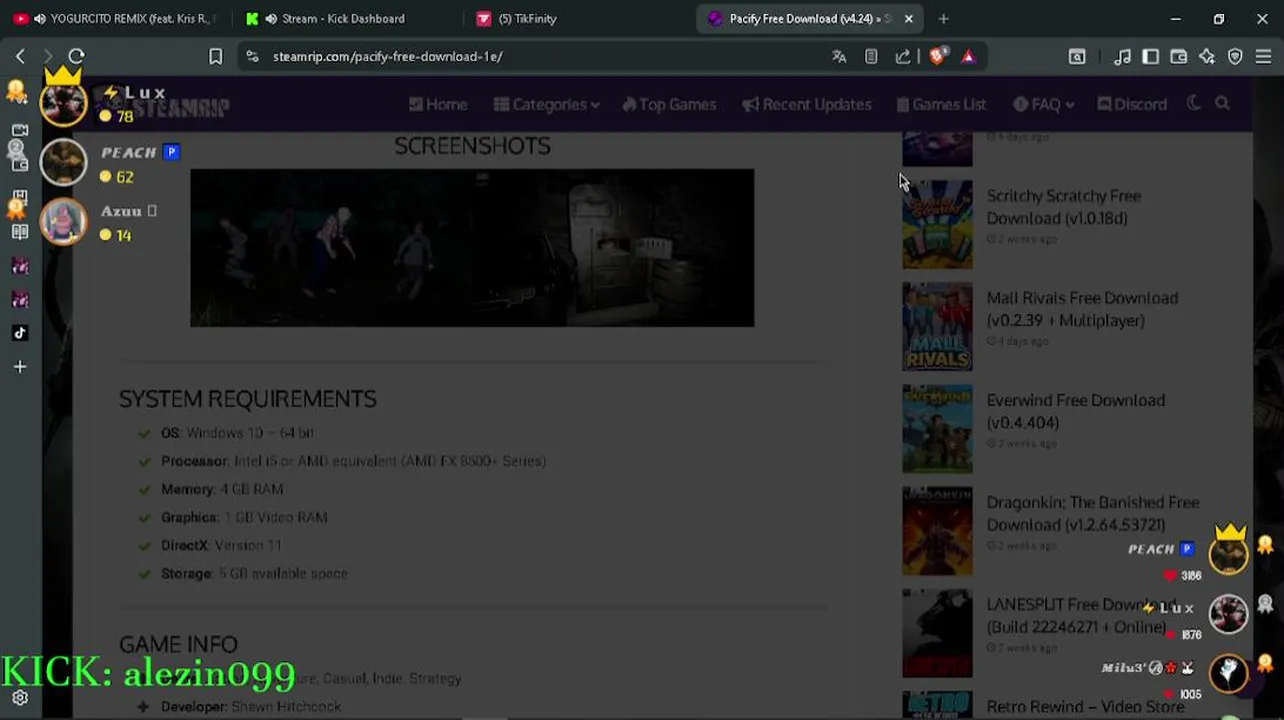Open the Pacify screenshot image
The height and width of the screenshot is (720, 1284).
pos(472,248)
